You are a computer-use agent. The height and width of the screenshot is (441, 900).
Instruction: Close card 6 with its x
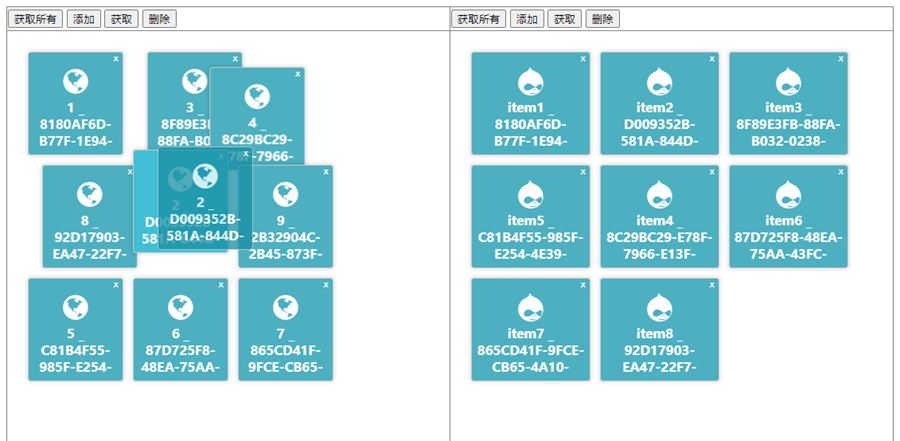221,285
